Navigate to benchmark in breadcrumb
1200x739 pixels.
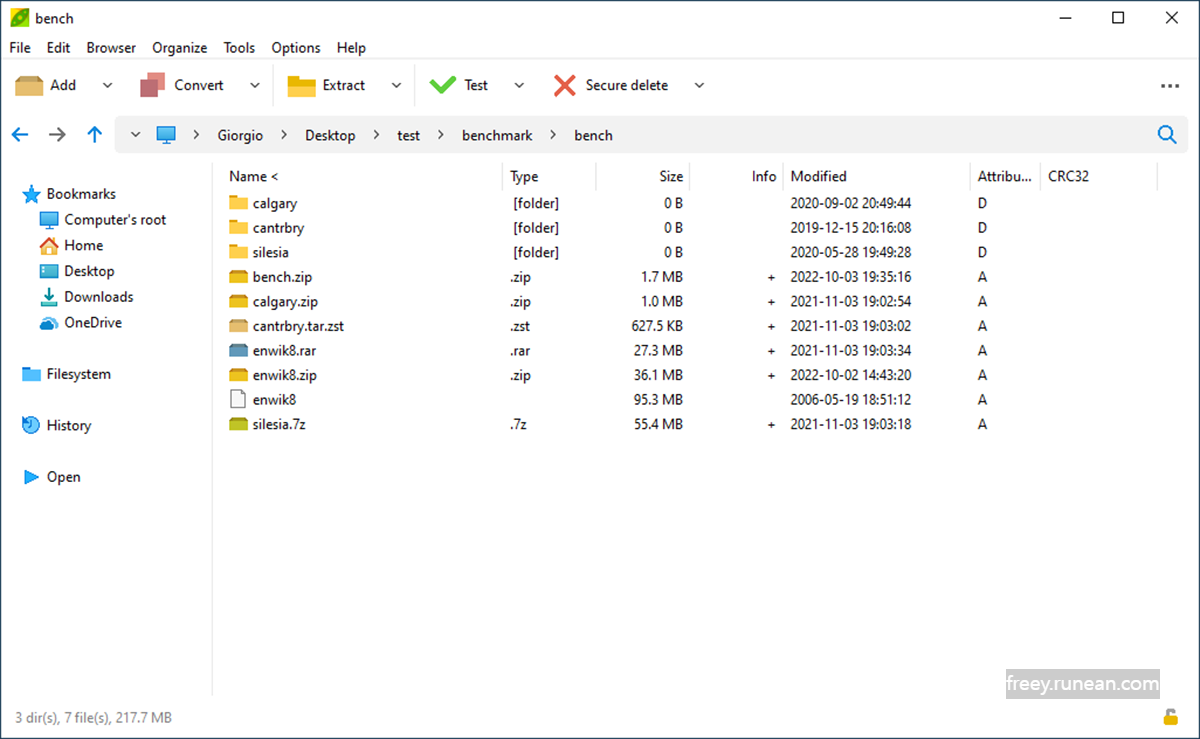click(x=497, y=135)
